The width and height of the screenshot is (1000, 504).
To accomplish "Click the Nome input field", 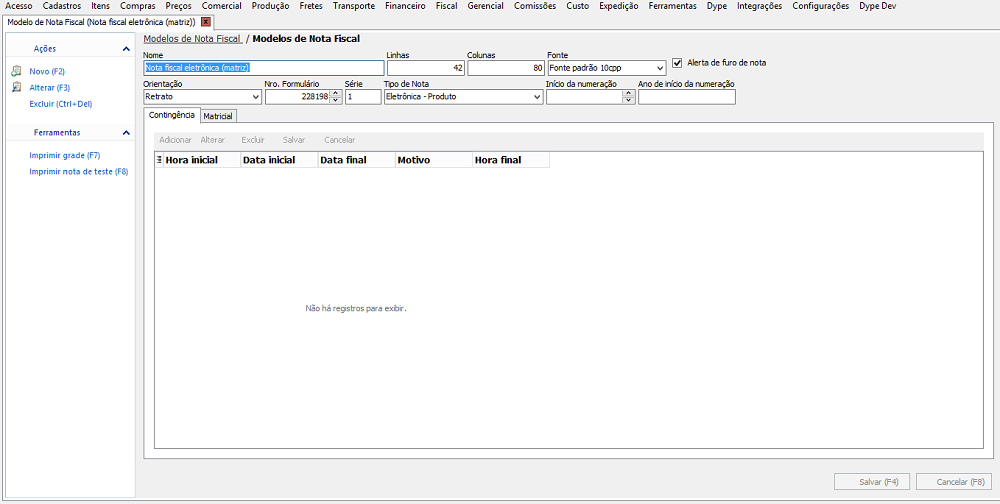I will (x=264, y=68).
